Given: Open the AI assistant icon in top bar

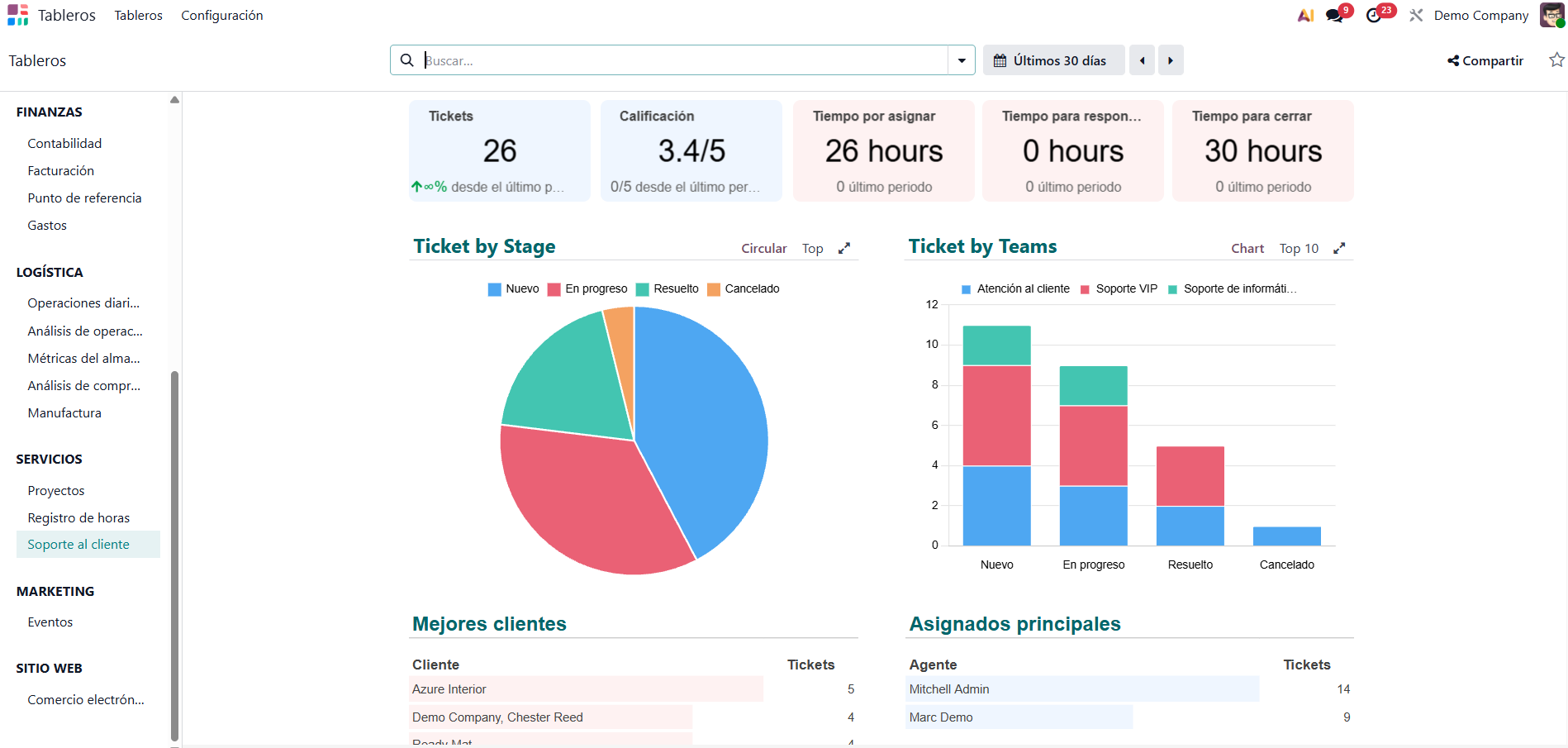Looking at the screenshot, I should [1305, 16].
